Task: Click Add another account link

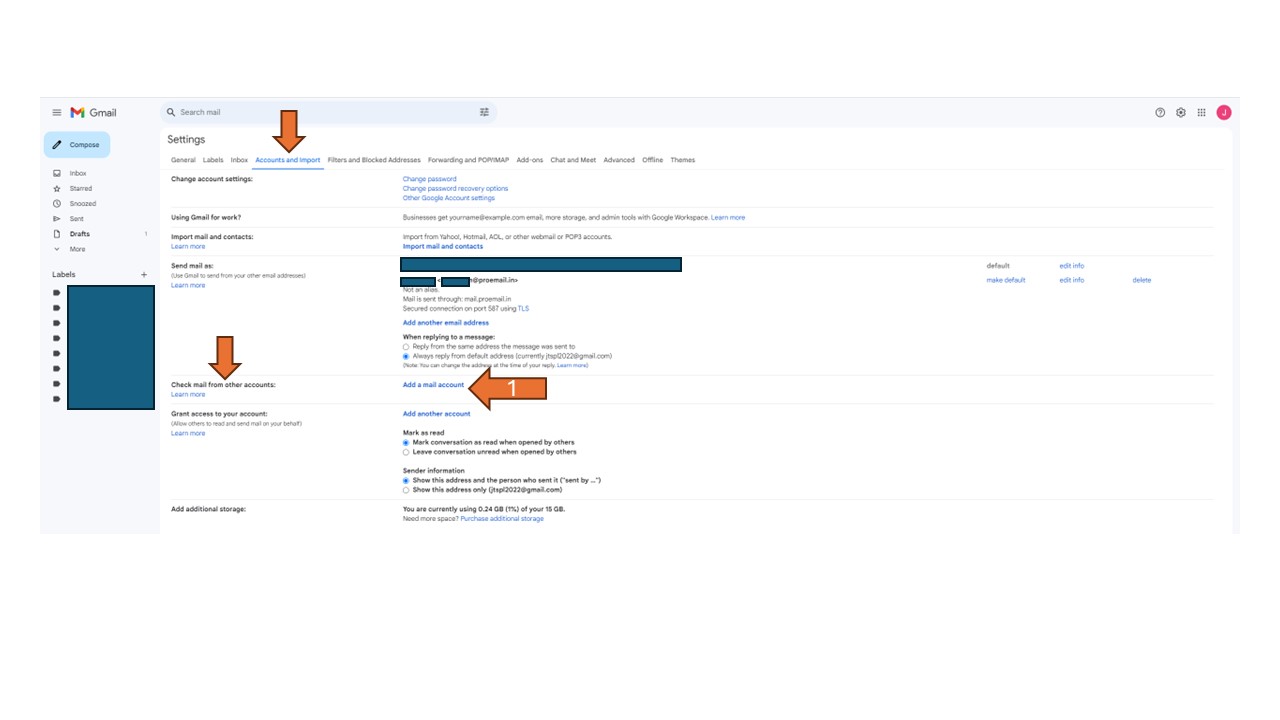Action: coord(436,414)
